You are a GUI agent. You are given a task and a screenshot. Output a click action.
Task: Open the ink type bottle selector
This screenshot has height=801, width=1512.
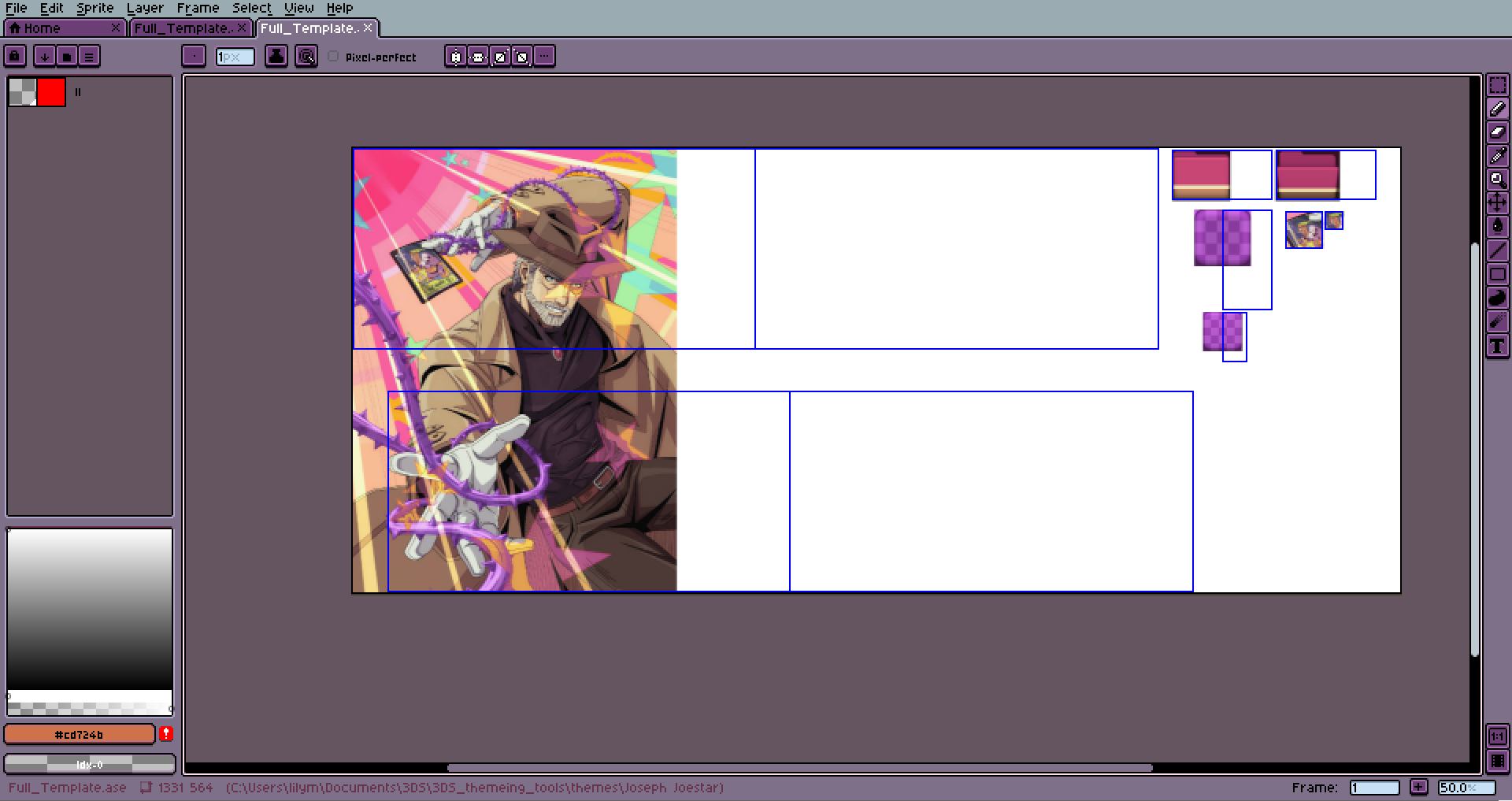click(x=276, y=56)
